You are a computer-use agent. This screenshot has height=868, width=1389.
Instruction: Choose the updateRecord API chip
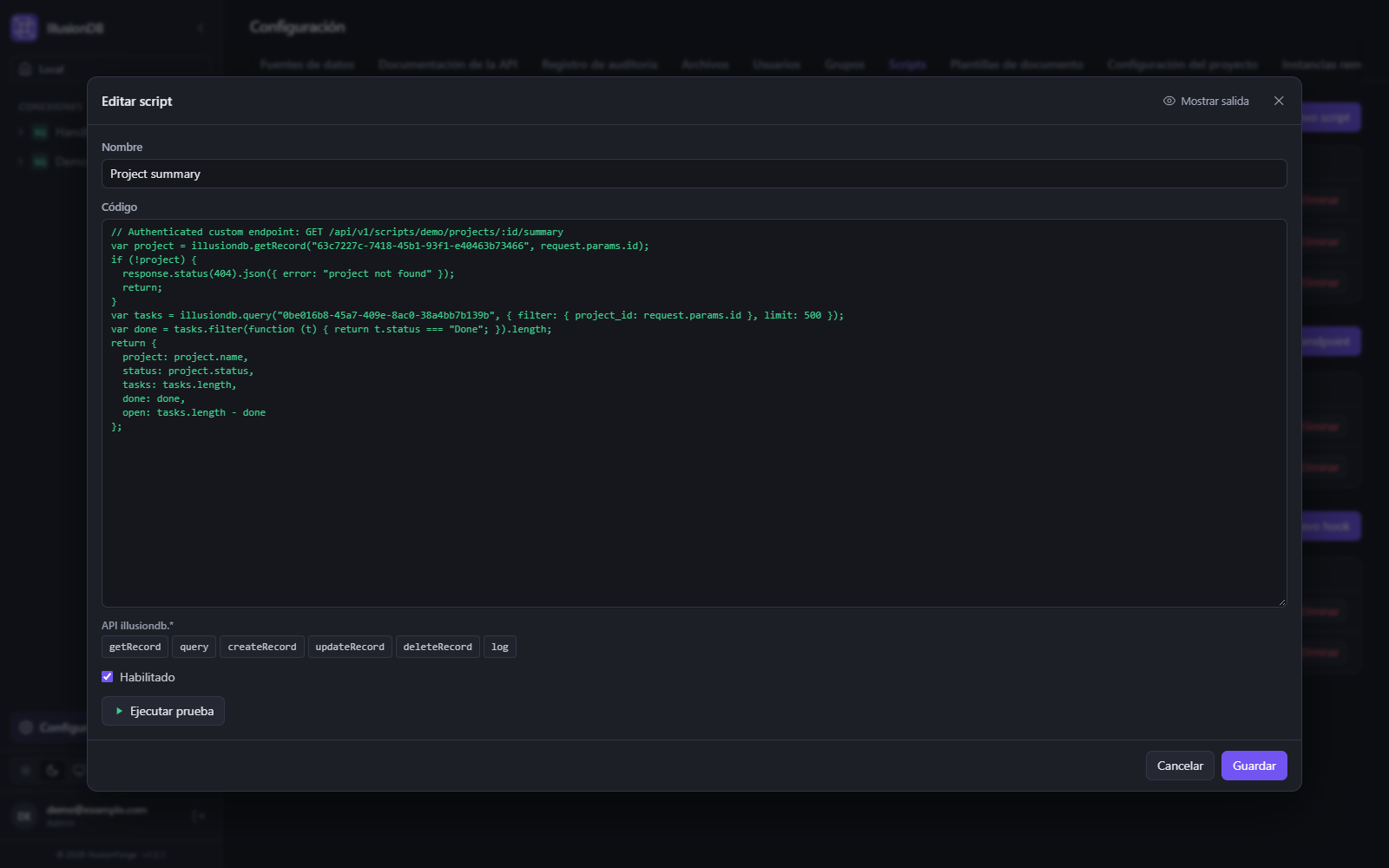click(x=350, y=647)
